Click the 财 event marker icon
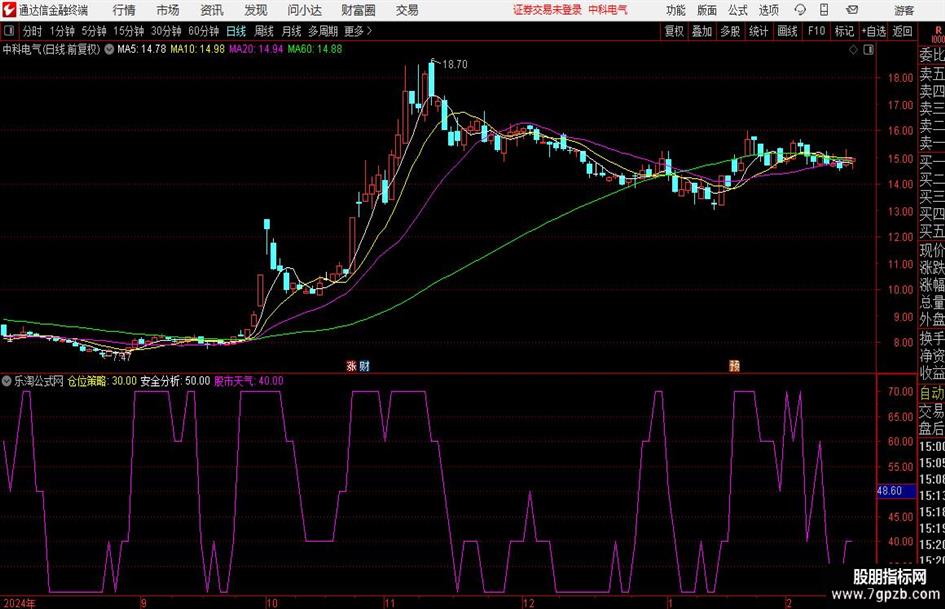The width and height of the screenshot is (945, 609). (x=364, y=365)
